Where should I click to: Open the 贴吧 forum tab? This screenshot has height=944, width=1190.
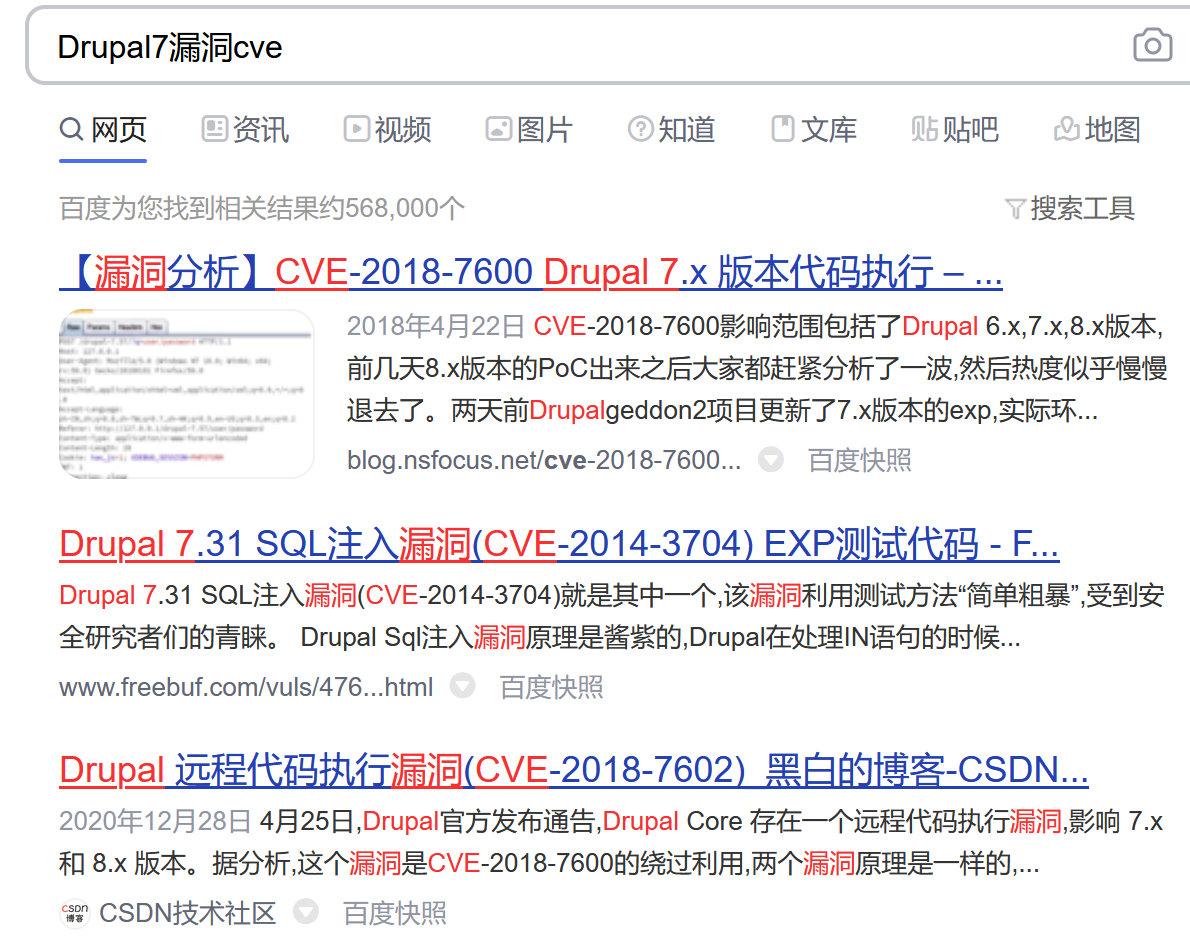coord(955,129)
